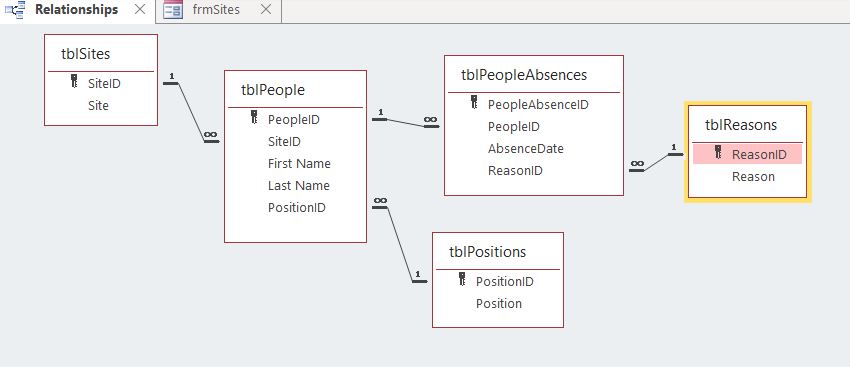Click the primary key icon next to PeopleID in tblPeople

[254, 117]
